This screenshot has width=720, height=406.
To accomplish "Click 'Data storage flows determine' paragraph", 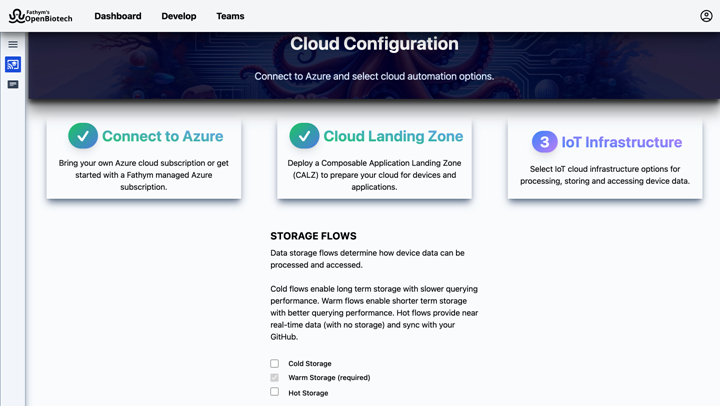I will pos(367,259).
